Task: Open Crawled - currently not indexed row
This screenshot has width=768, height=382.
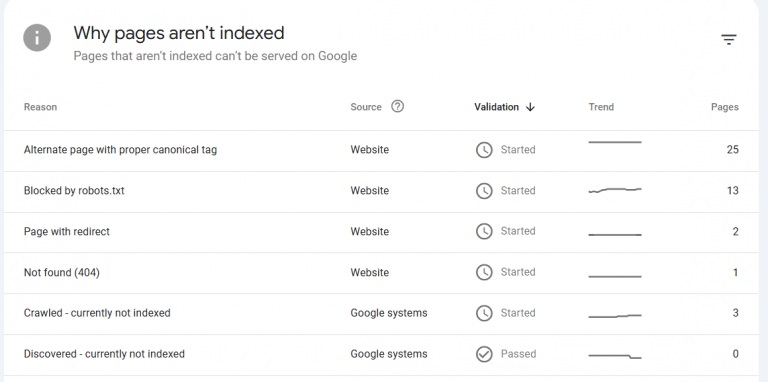Action: click(x=381, y=314)
